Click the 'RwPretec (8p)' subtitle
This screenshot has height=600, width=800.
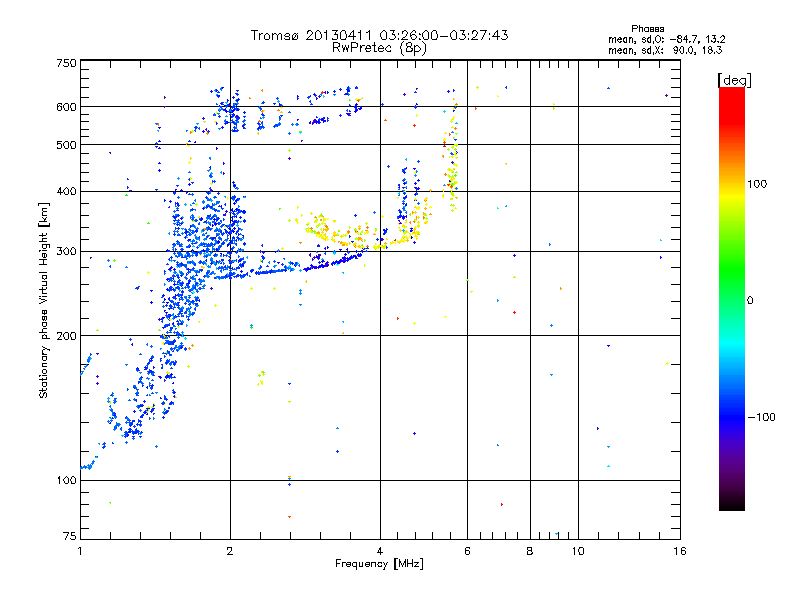(379, 48)
